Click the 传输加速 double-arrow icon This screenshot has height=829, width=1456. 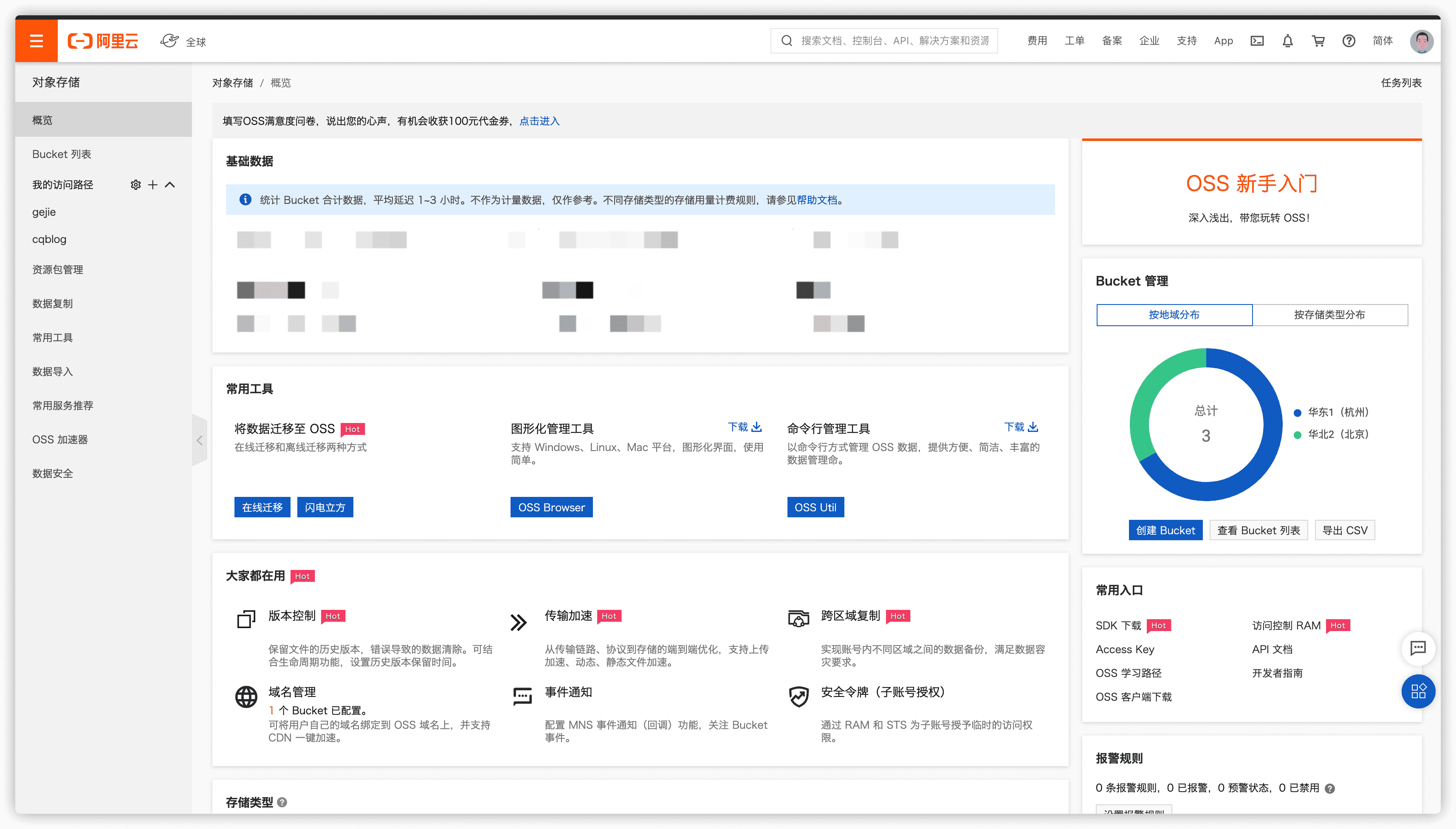pos(519,622)
